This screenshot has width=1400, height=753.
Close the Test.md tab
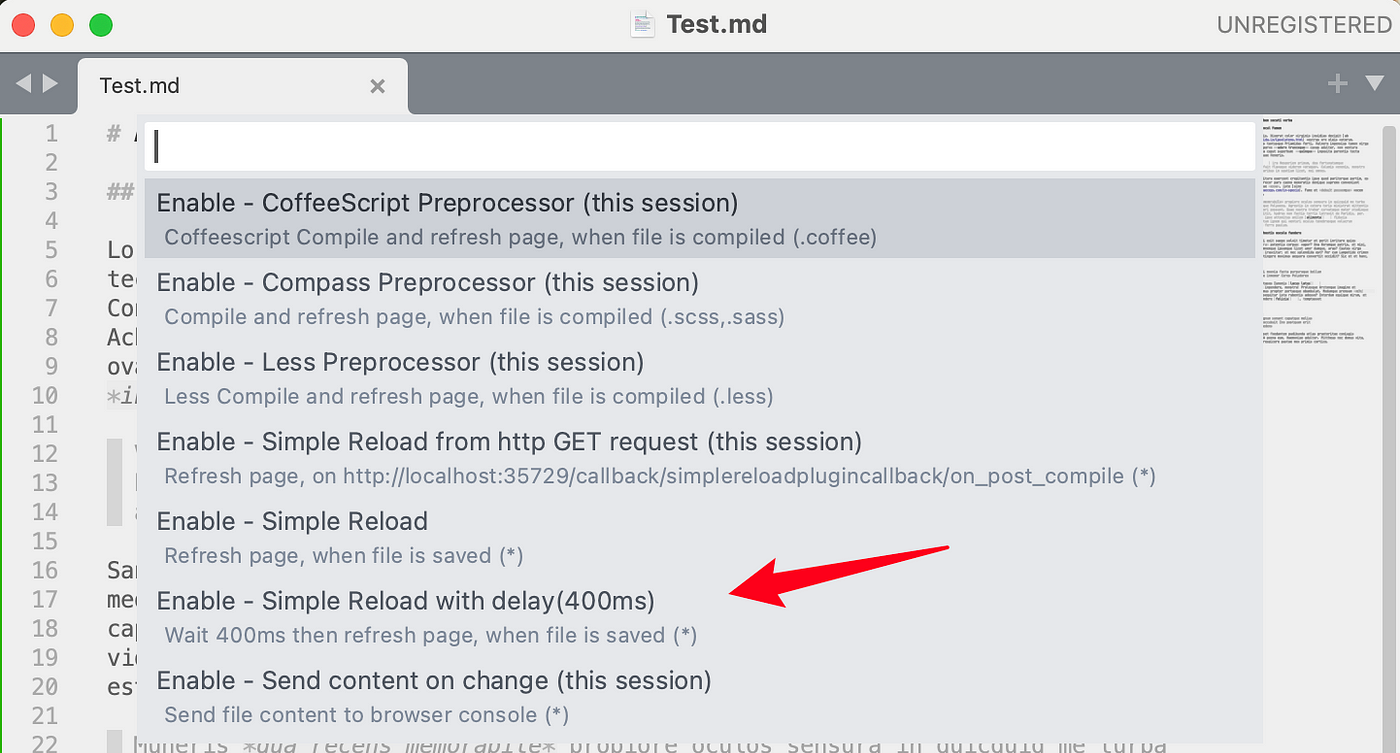coord(377,86)
